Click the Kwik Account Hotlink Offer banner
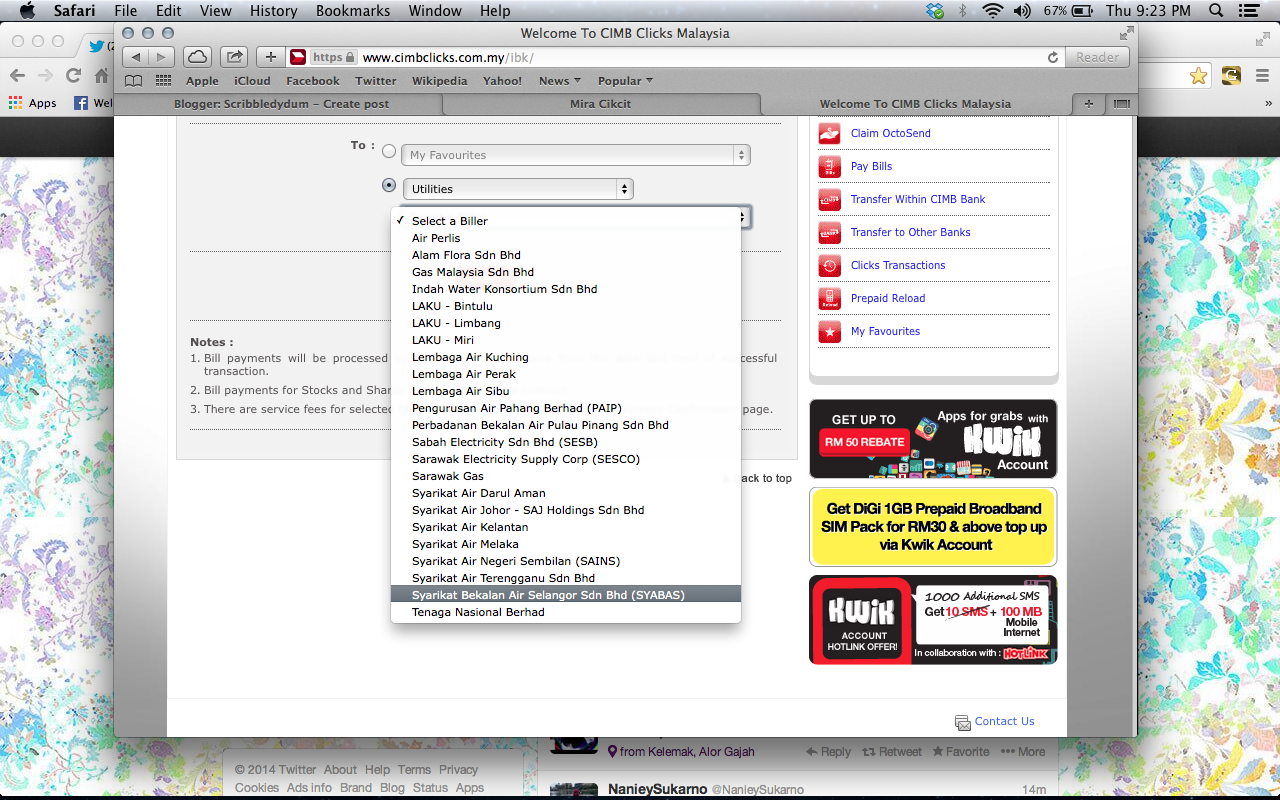 coord(933,620)
